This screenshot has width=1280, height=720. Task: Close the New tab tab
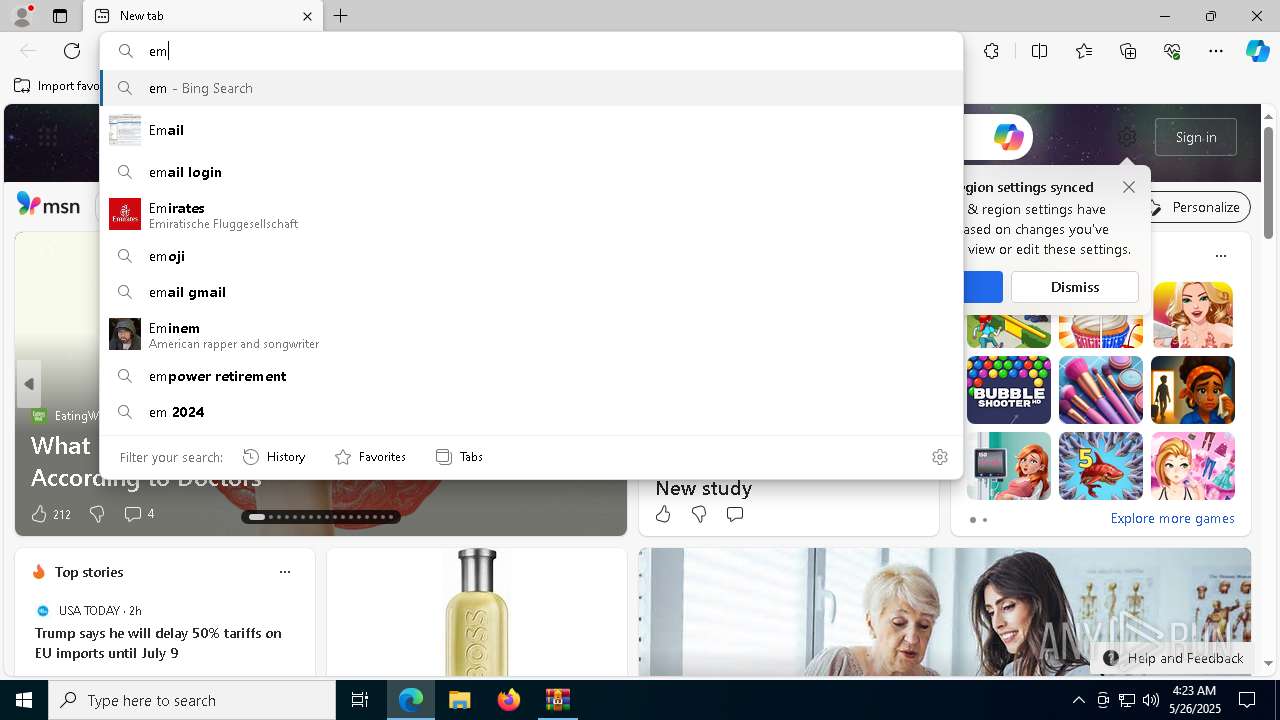coord(308,16)
